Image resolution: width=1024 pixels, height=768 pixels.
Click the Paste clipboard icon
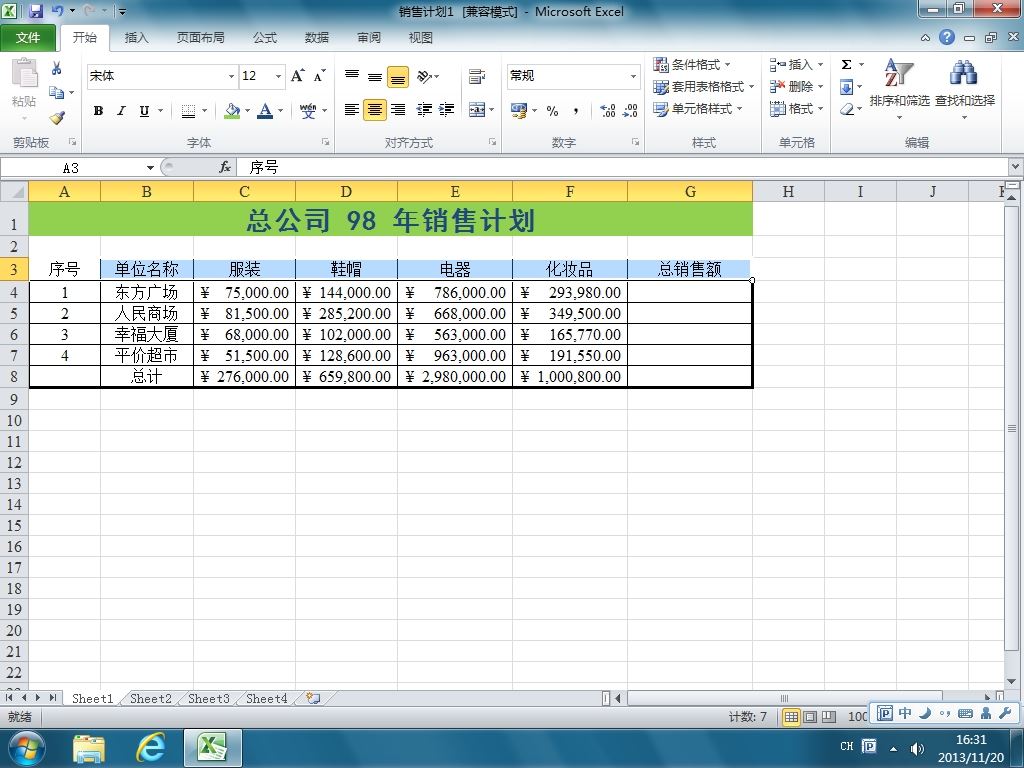24,74
